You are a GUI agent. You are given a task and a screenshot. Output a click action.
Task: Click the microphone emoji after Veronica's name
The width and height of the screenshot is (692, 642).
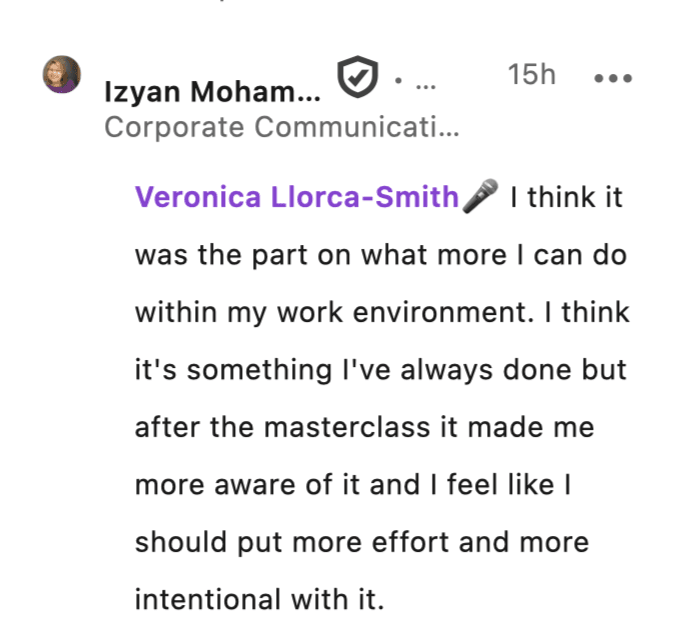(481, 196)
